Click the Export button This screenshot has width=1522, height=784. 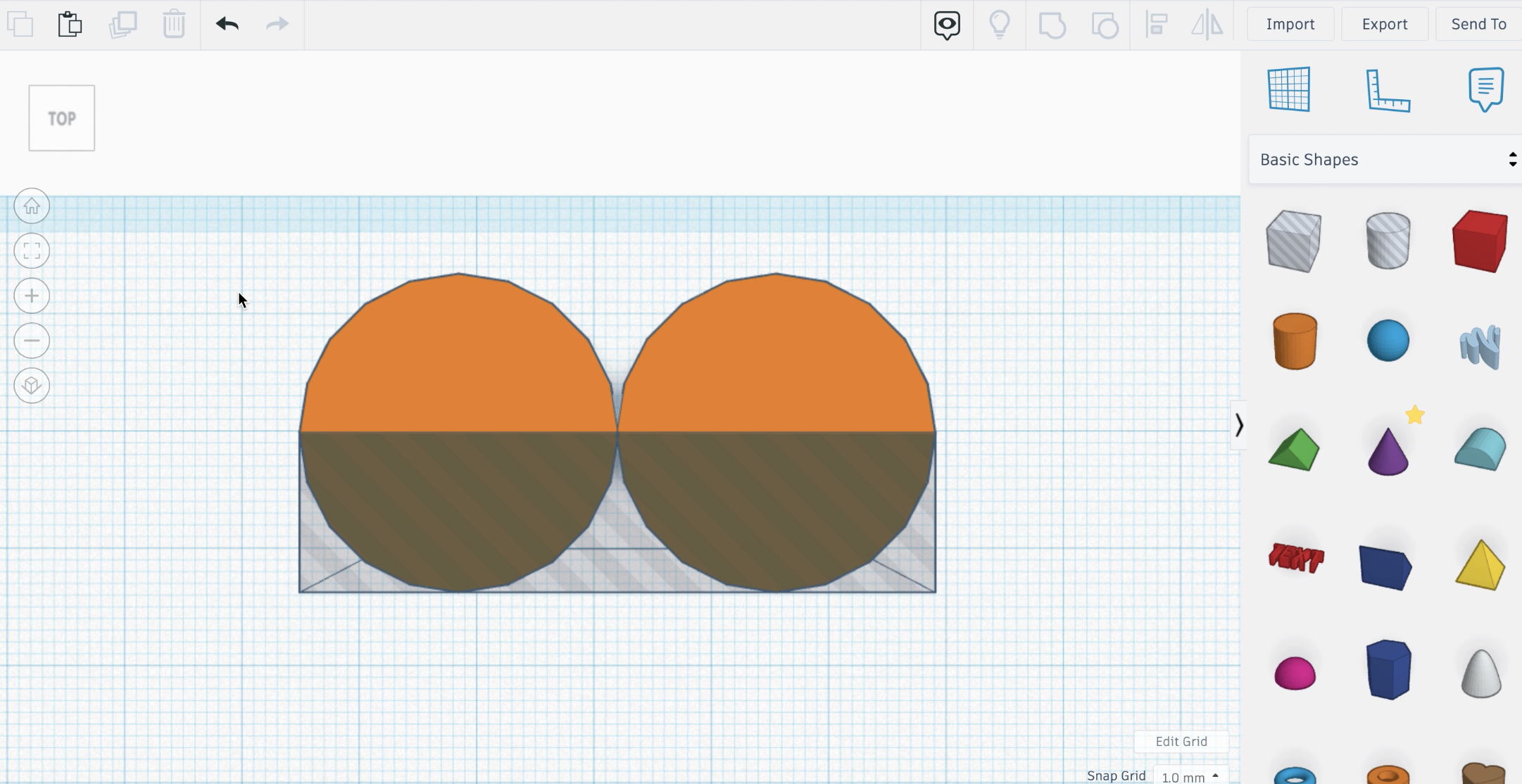coord(1385,24)
